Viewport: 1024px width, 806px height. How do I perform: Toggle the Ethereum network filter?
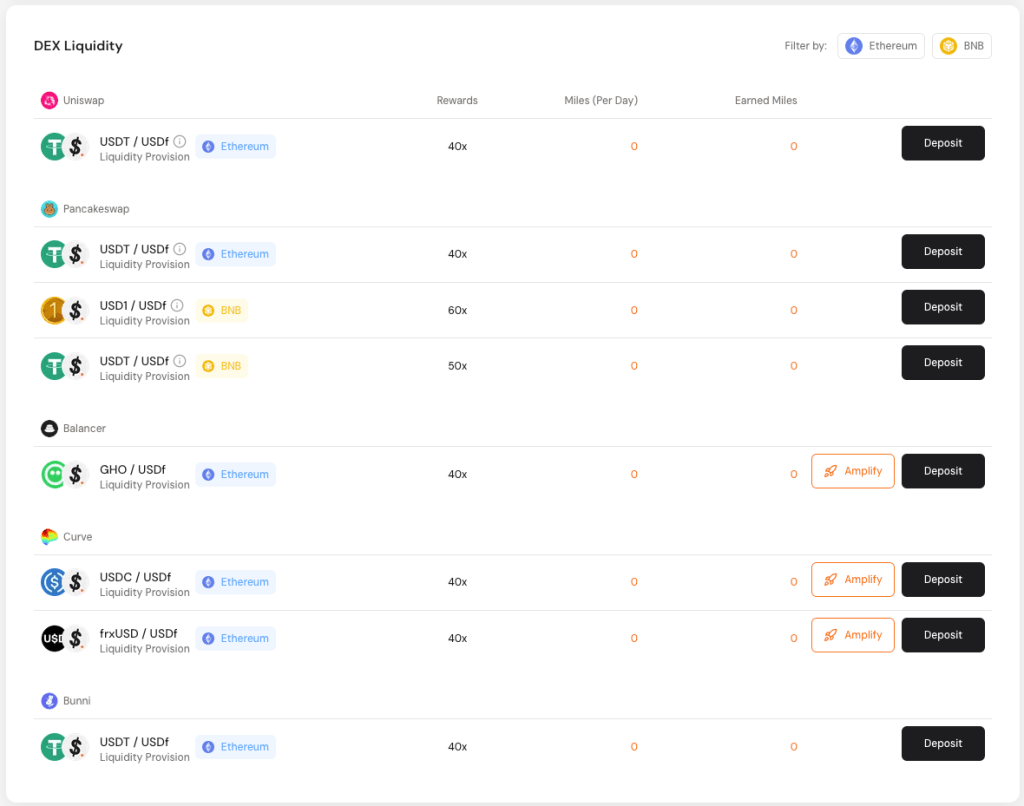pos(880,46)
